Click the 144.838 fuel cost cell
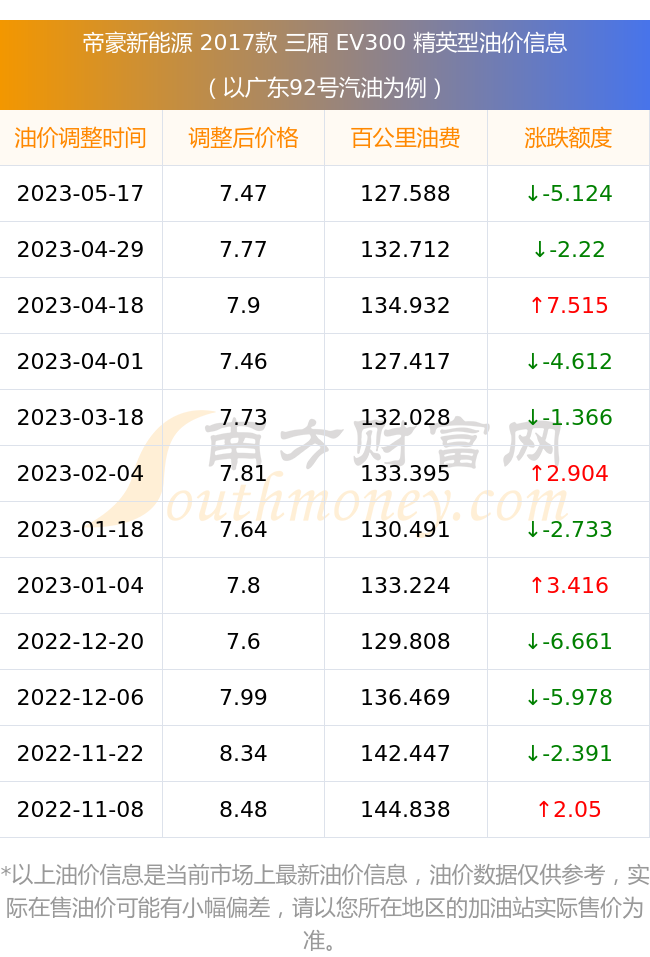The image size is (650, 957). [x=406, y=809]
